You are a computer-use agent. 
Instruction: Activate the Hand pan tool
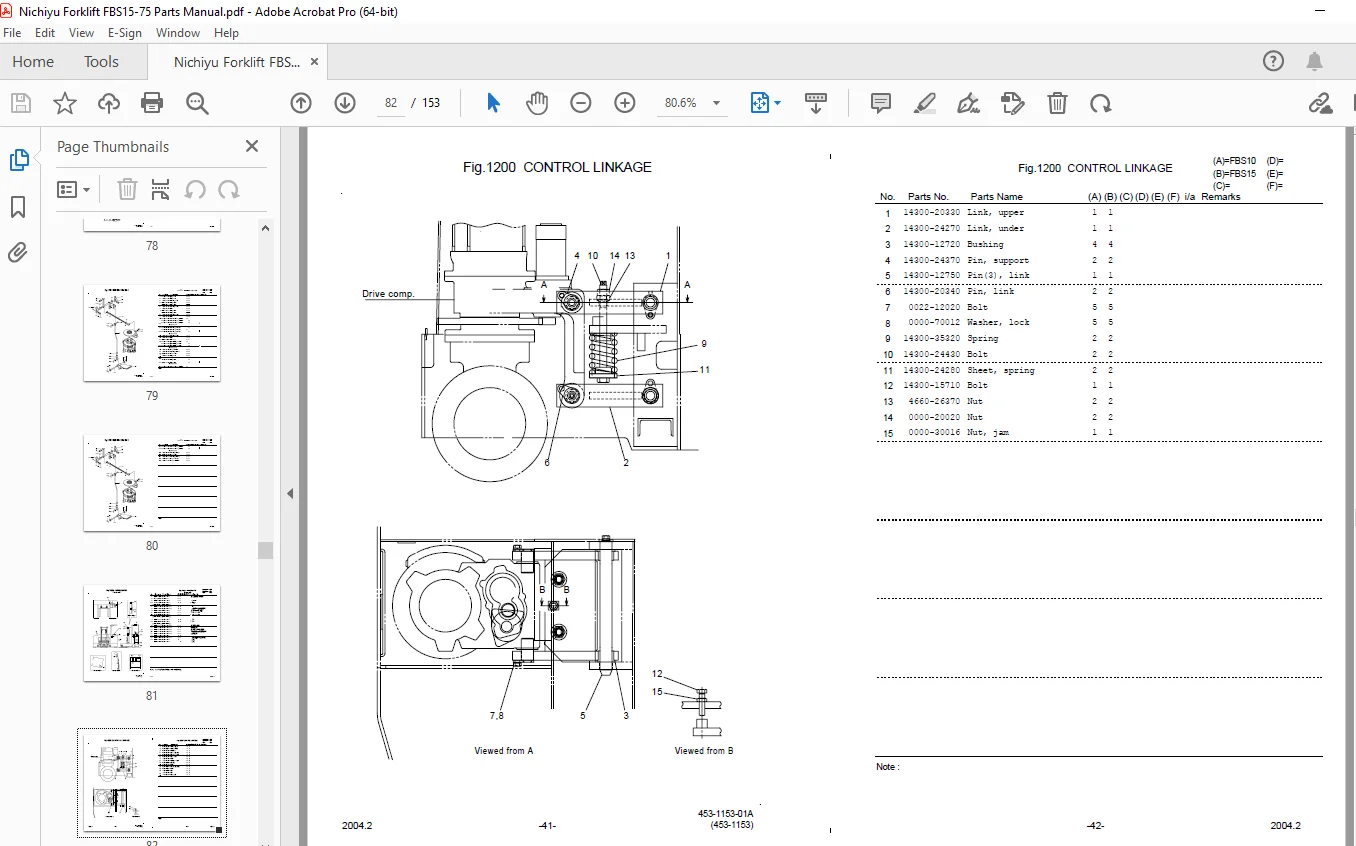pos(538,103)
